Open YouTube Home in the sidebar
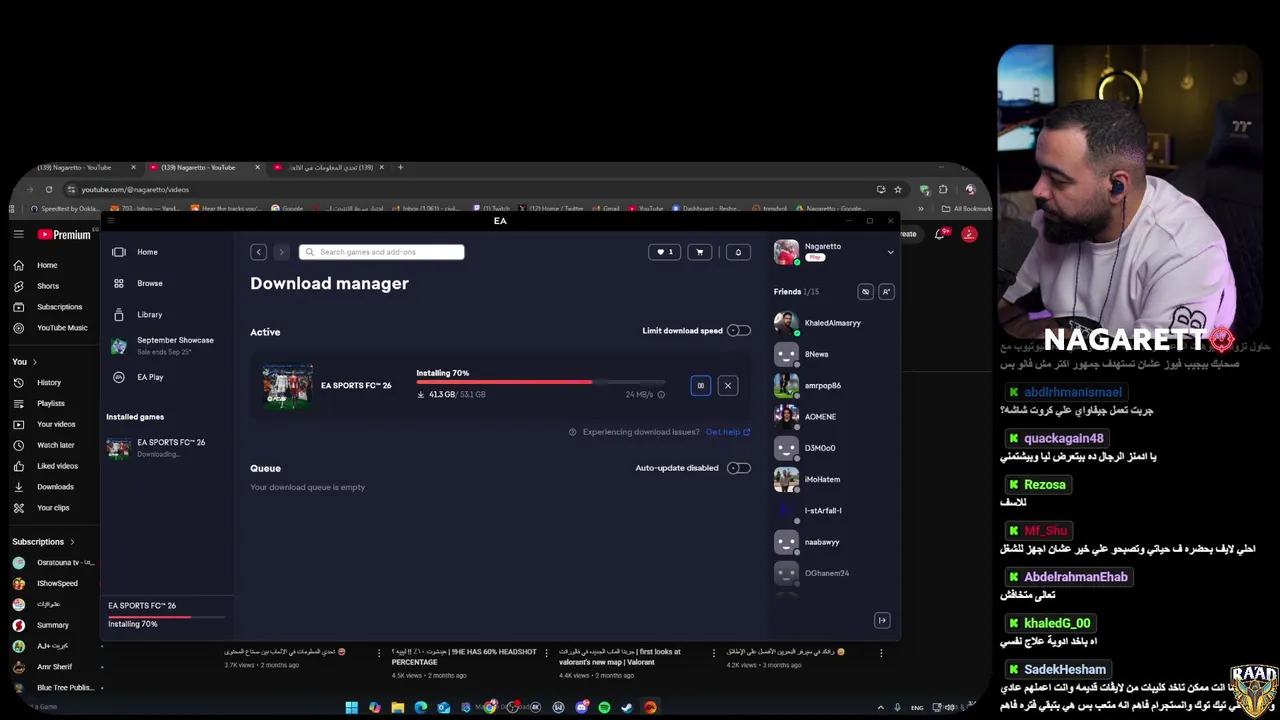Viewport: 1280px width, 720px height. pos(47,265)
